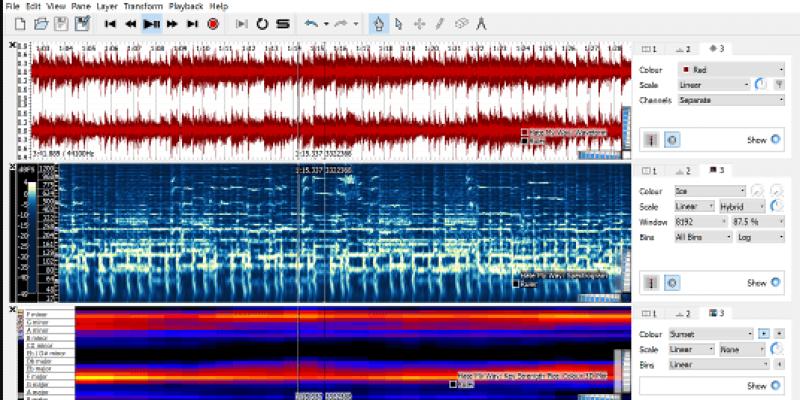Switch to tab 2 in waveform pane properties
Viewport: 800px width, 400px height.
[685, 48]
